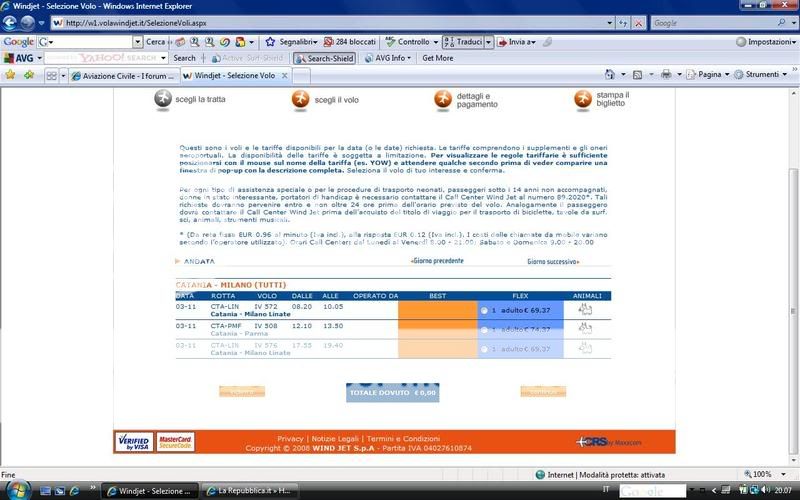Image resolution: width=800 pixels, height=500 pixels.
Task: Click the animal icon for flight IV 508
Action: point(586,328)
